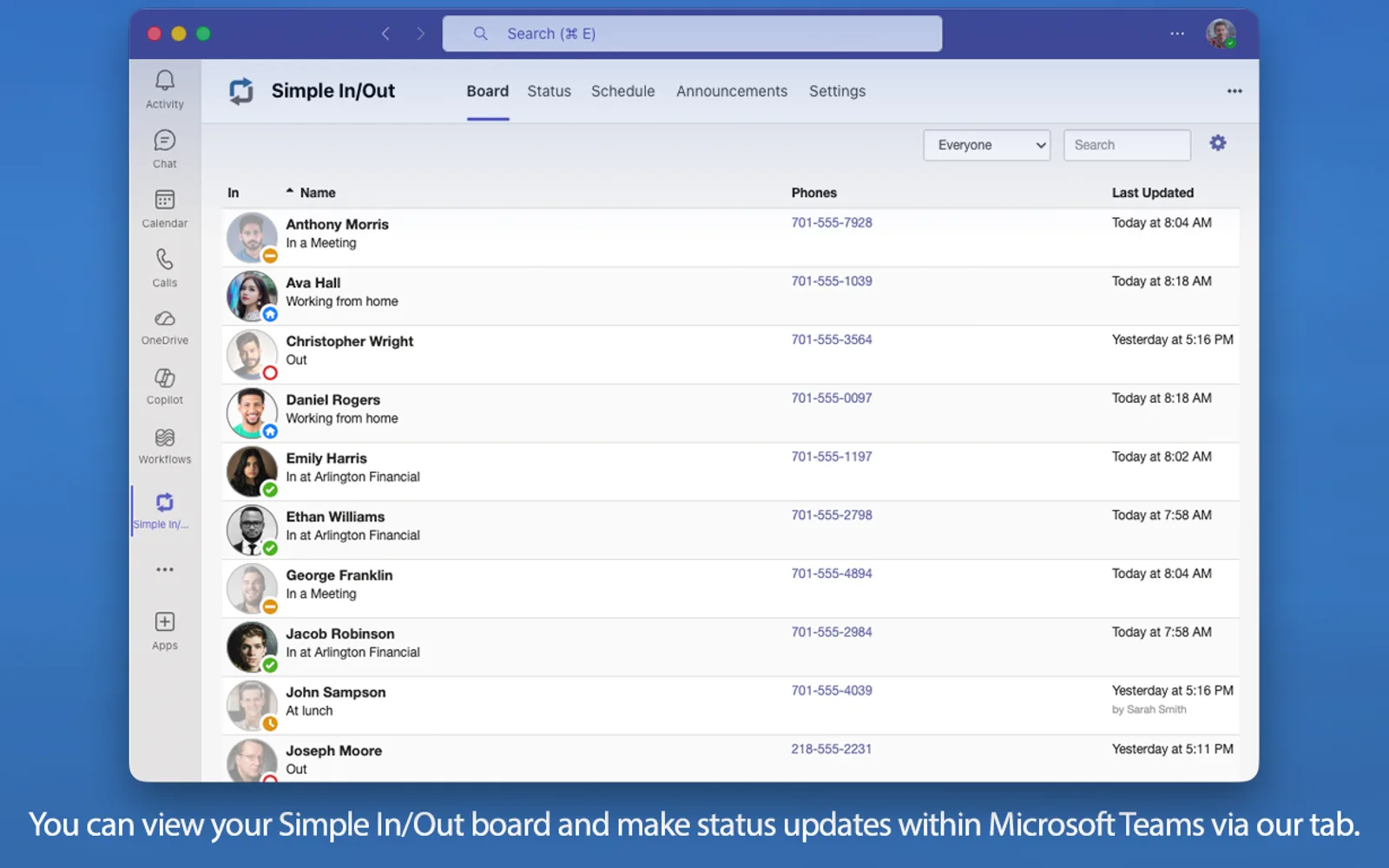Screen dimensions: 1389x868
Task: Click the Teams search bar
Action: coord(692,34)
